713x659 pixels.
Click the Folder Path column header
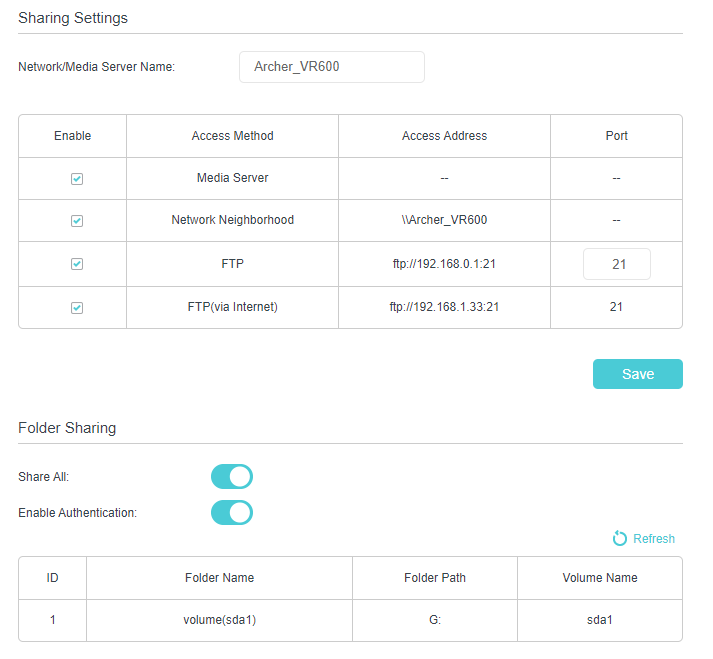pyautogui.click(x=434, y=577)
